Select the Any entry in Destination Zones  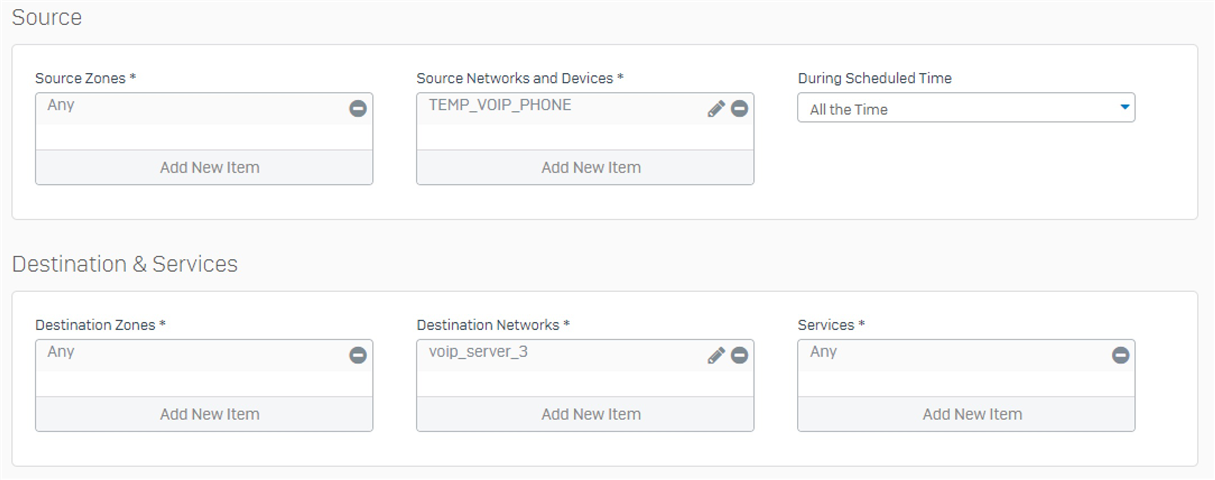191,356
